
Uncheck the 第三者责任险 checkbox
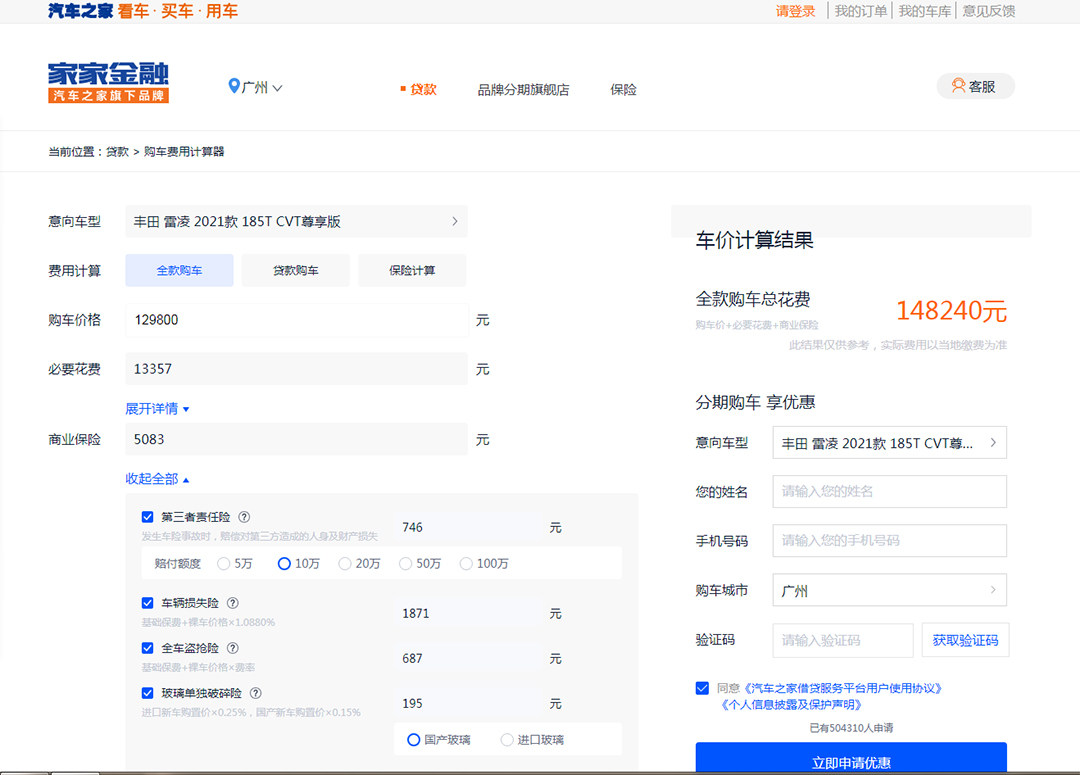[x=148, y=518]
